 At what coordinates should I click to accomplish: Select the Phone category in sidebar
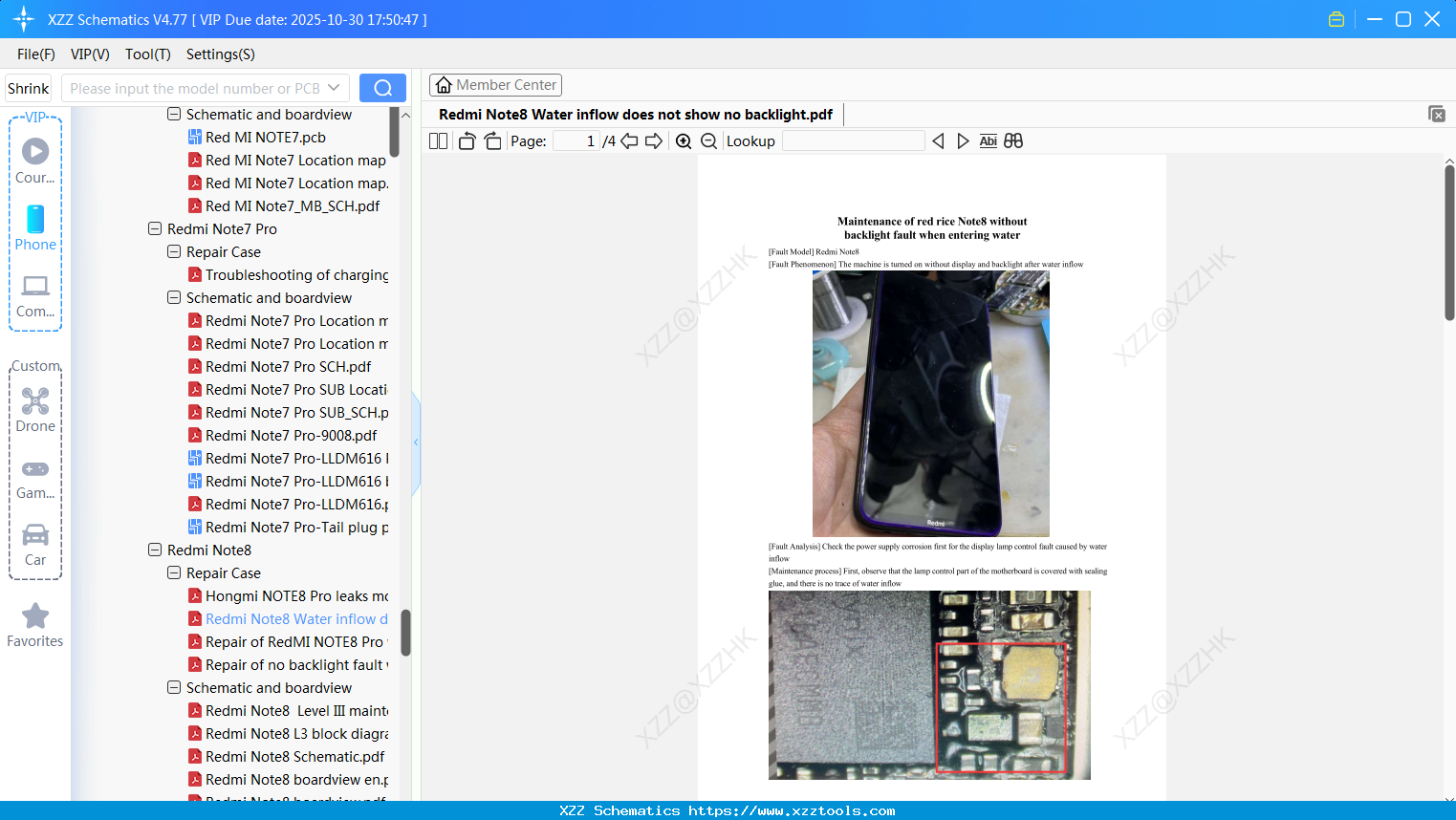click(x=35, y=228)
